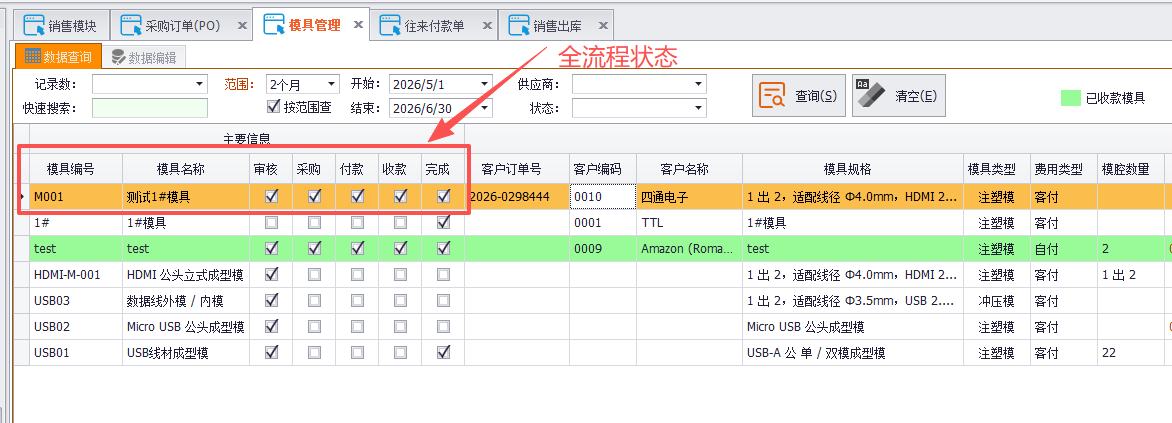The width and height of the screenshot is (1172, 423).
Task: Close the 往来付款单 tab
Action: pyautogui.click(x=487, y=25)
